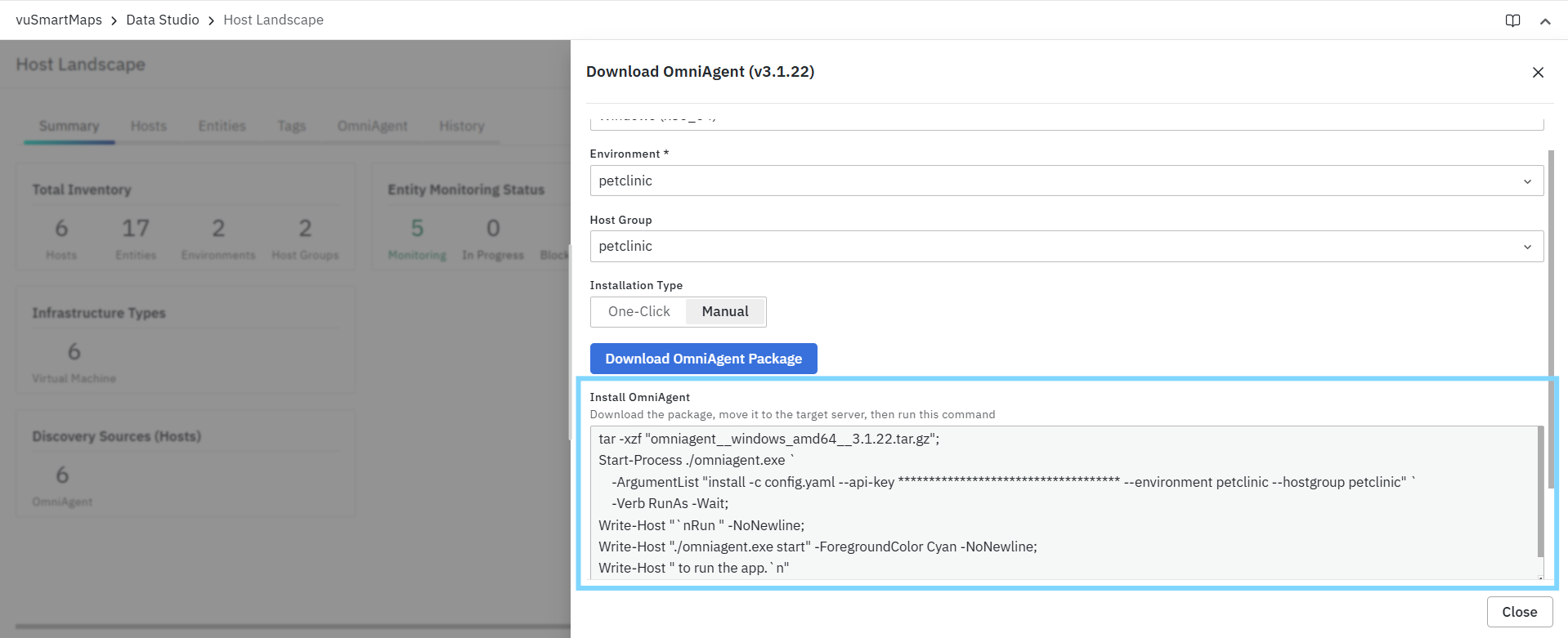Click the Host Landscape page title

pos(80,65)
